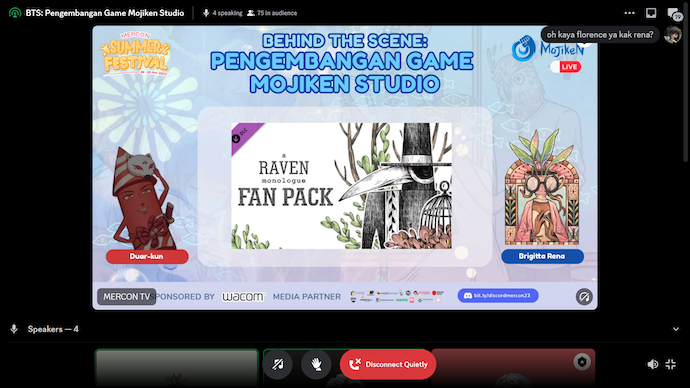Click the green stage channel icon
The image size is (690, 388).
click(15, 13)
